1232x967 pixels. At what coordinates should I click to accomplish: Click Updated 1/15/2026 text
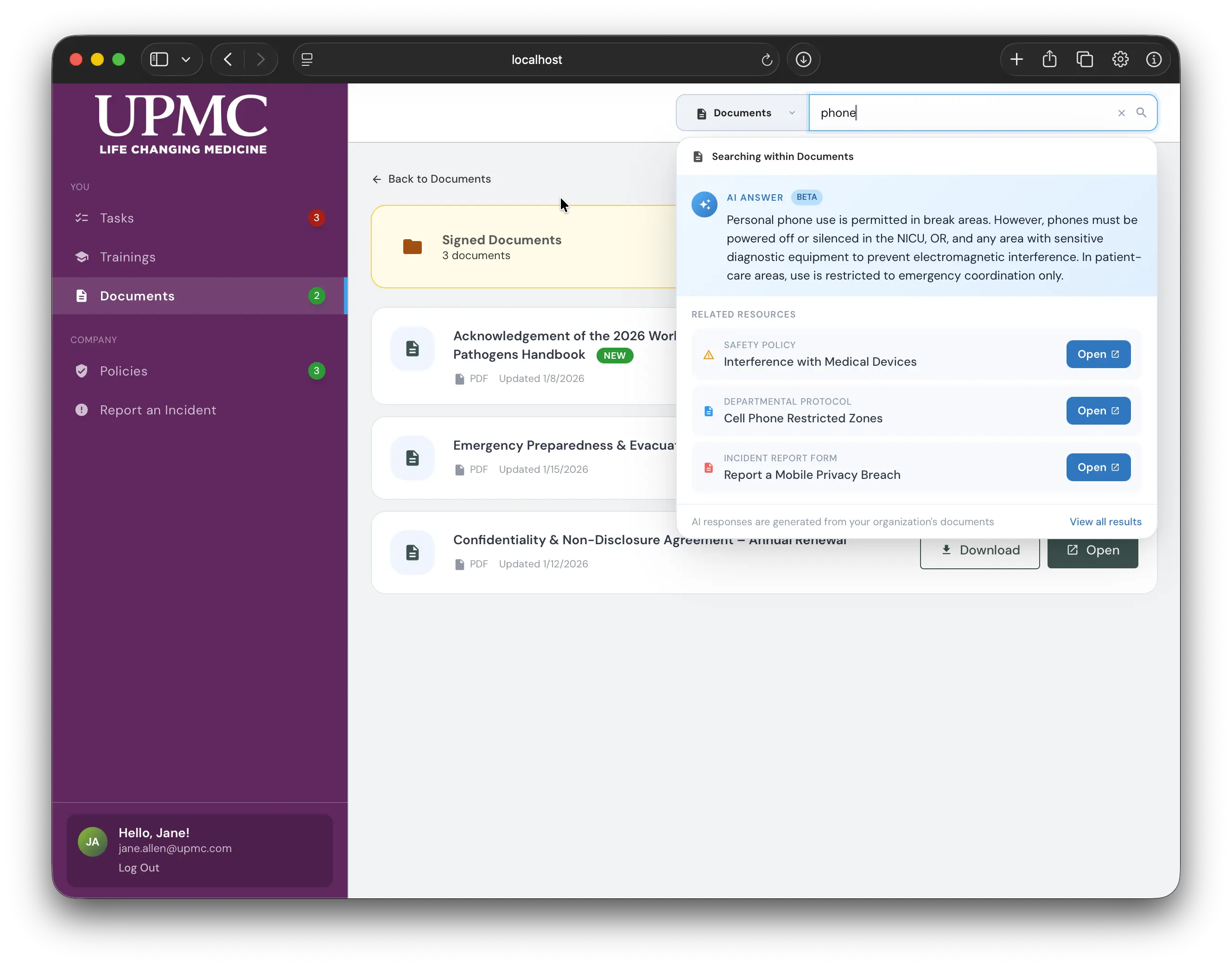(543, 470)
